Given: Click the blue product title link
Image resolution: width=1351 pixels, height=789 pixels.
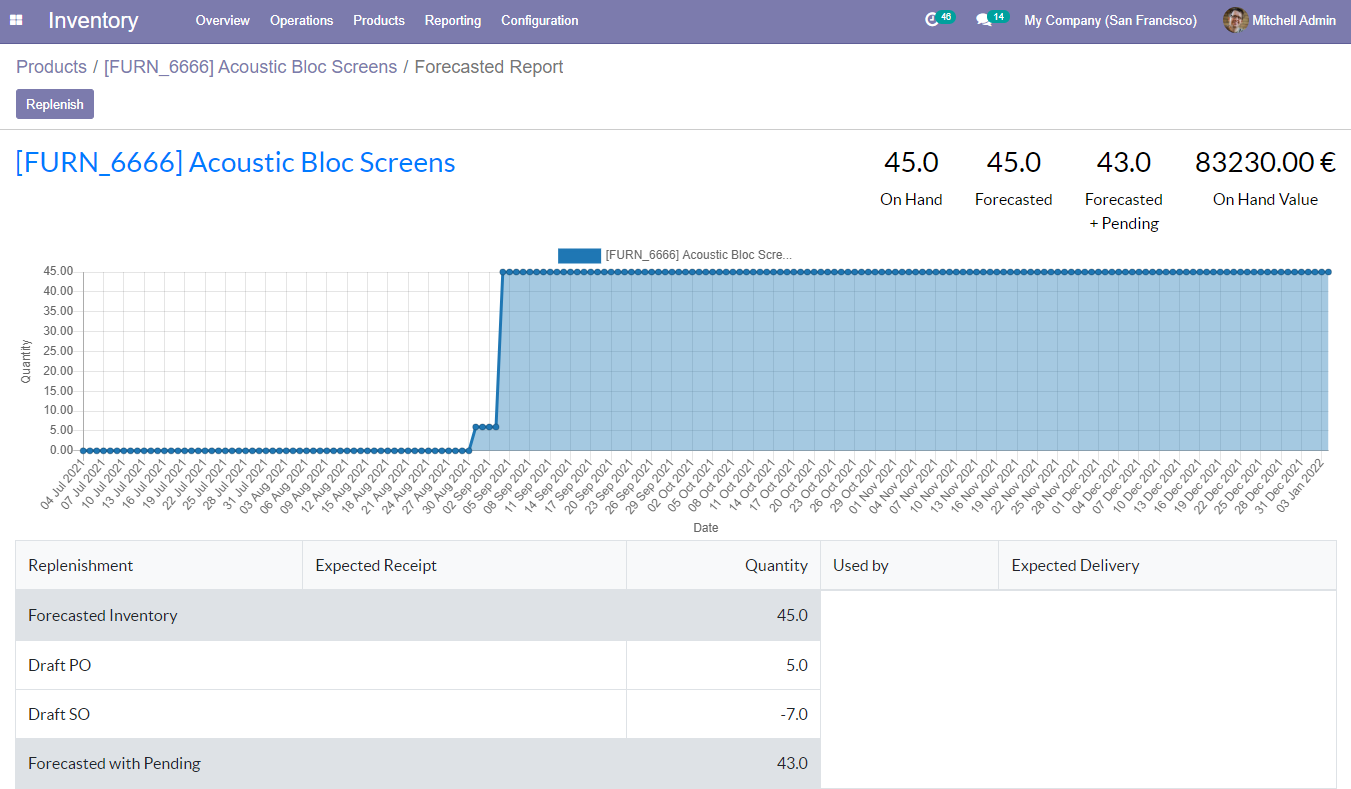Looking at the screenshot, I should 235,162.
